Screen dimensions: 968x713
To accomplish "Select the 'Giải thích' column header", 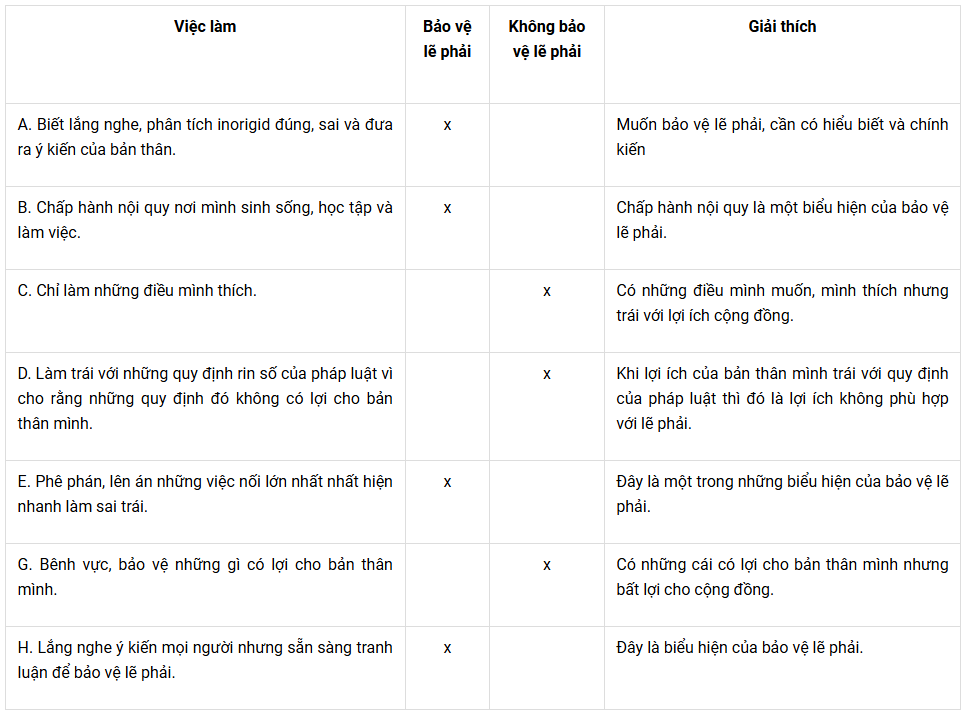I will click(782, 27).
